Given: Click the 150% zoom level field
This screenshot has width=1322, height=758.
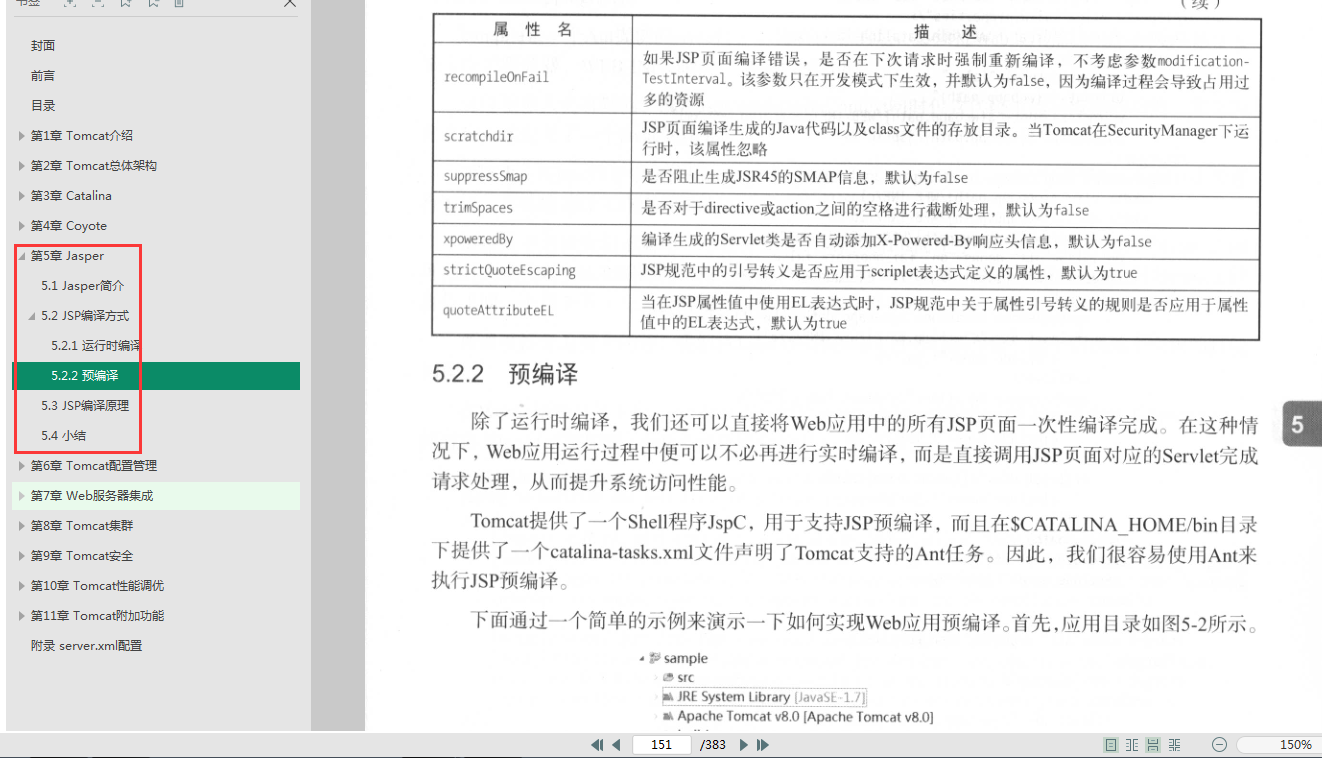Looking at the screenshot, I should coord(1279,745).
